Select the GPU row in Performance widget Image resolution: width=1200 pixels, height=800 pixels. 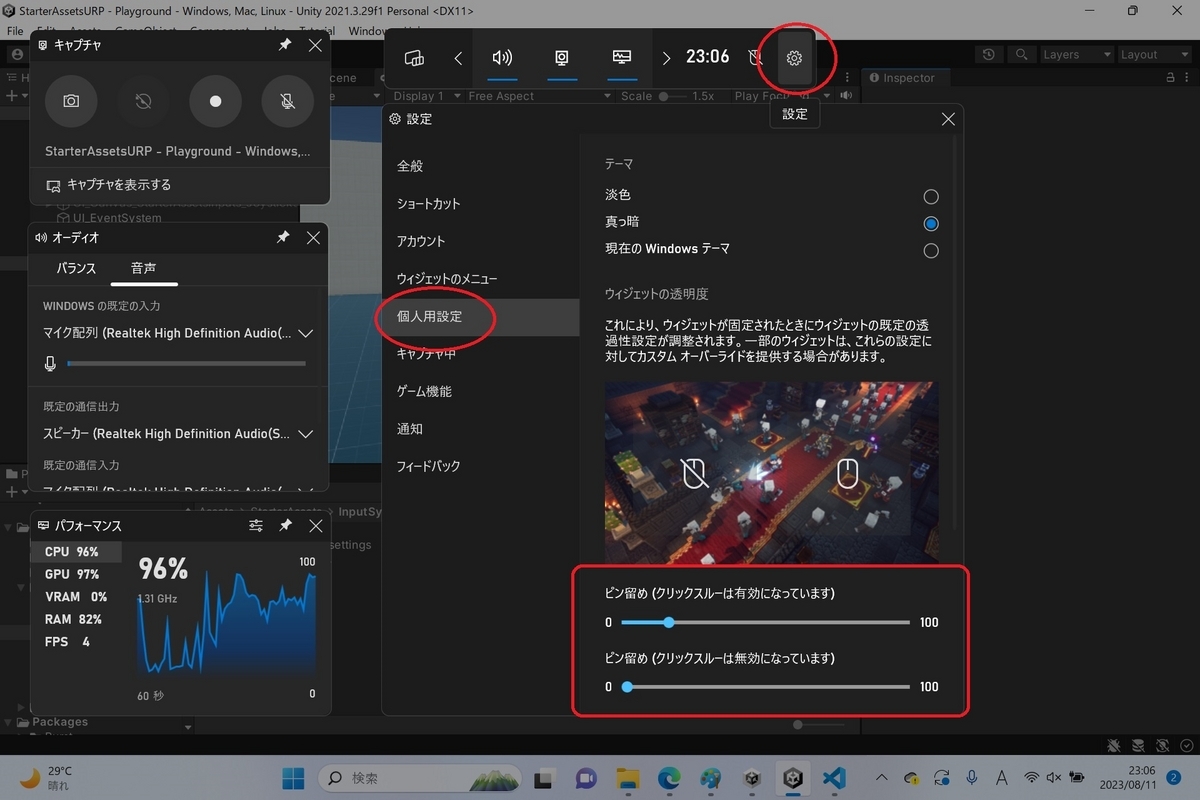pos(76,575)
